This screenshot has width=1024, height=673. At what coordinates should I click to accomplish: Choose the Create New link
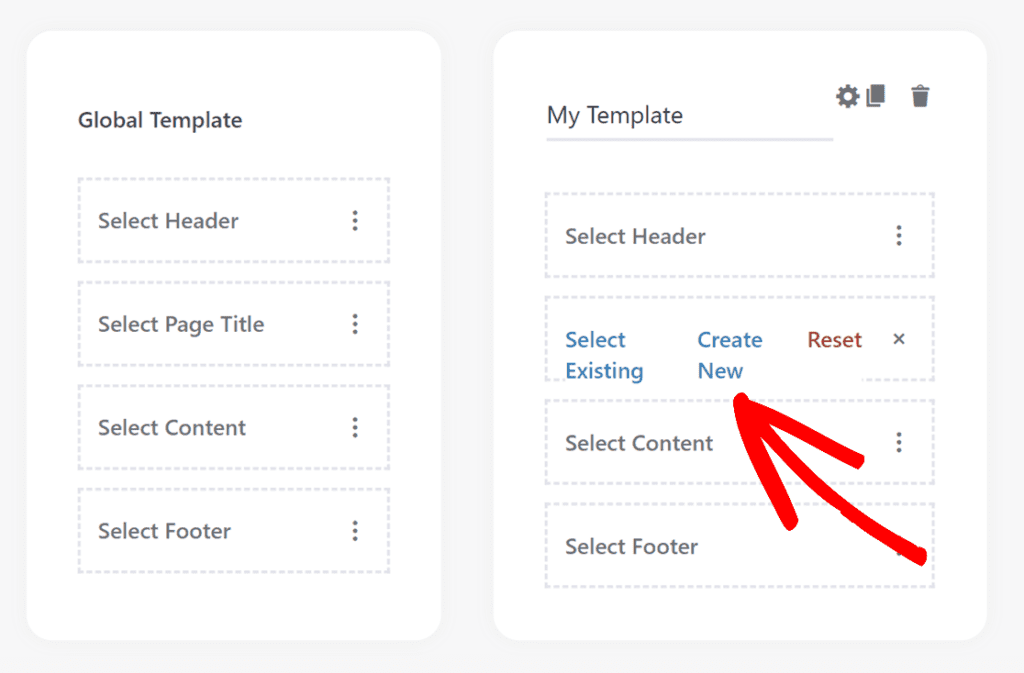point(729,355)
